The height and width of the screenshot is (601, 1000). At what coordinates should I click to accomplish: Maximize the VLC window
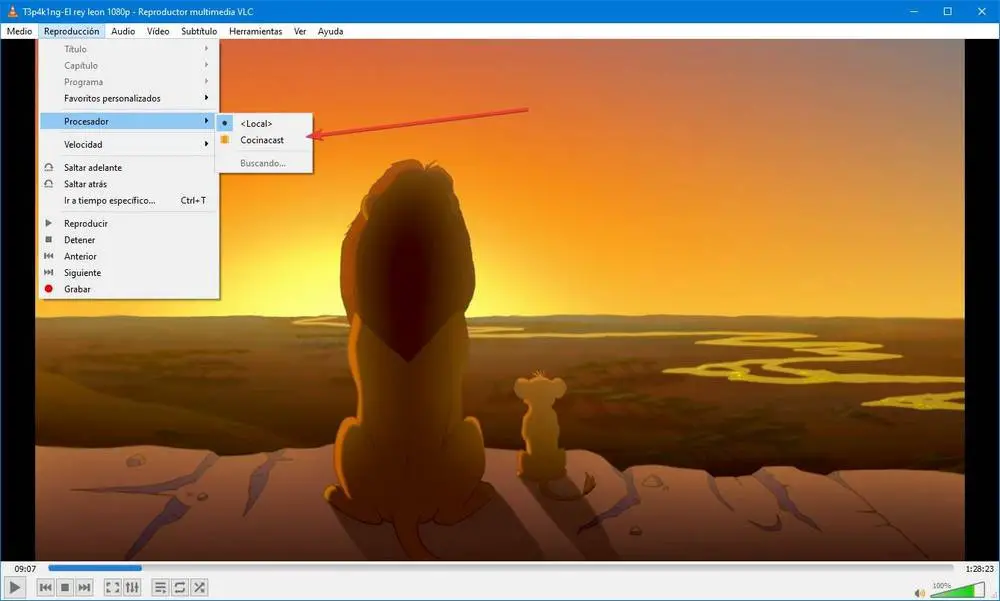[x=948, y=11]
